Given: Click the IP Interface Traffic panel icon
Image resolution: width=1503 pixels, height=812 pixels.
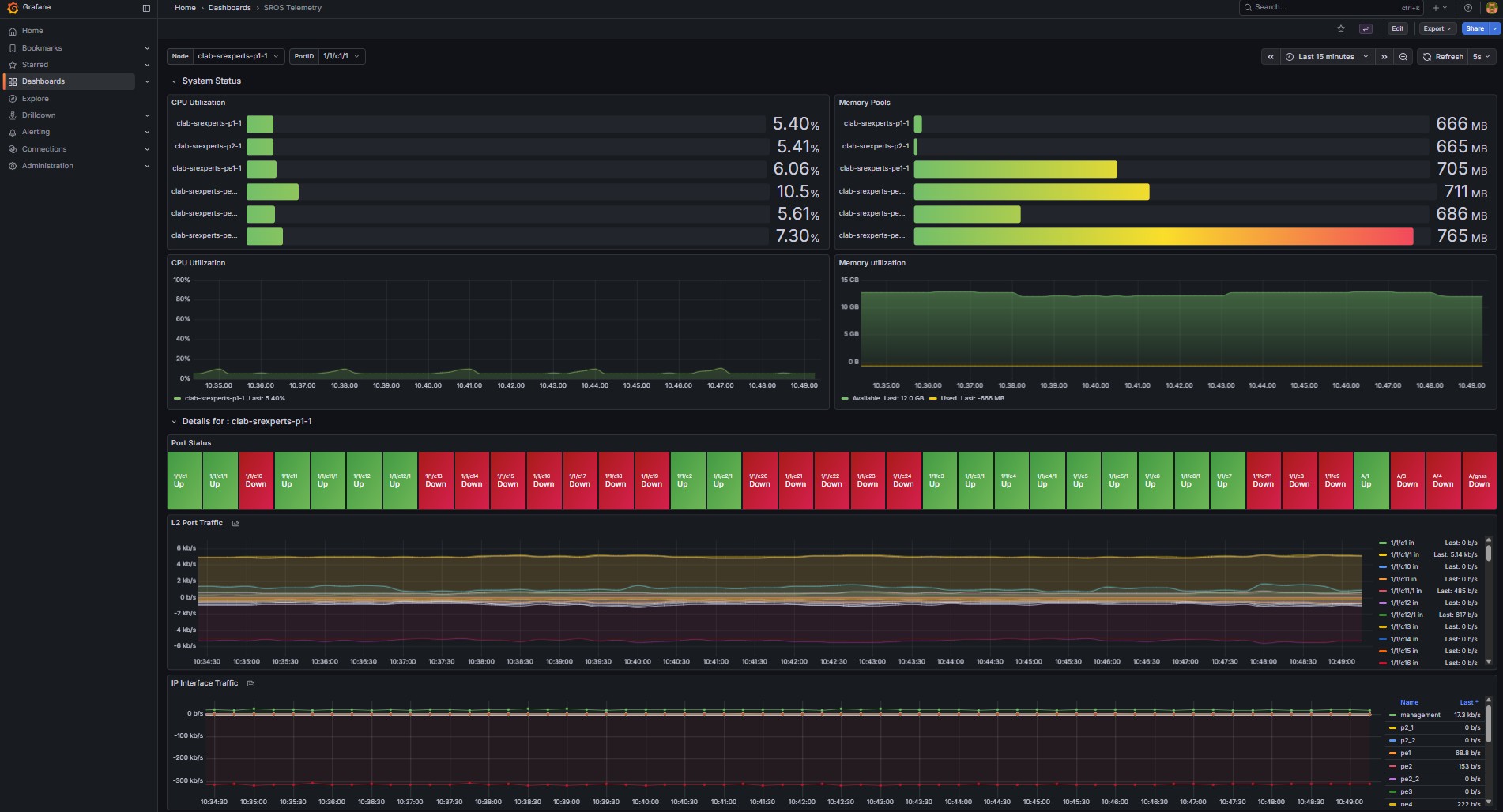Looking at the screenshot, I should pos(250,684).
